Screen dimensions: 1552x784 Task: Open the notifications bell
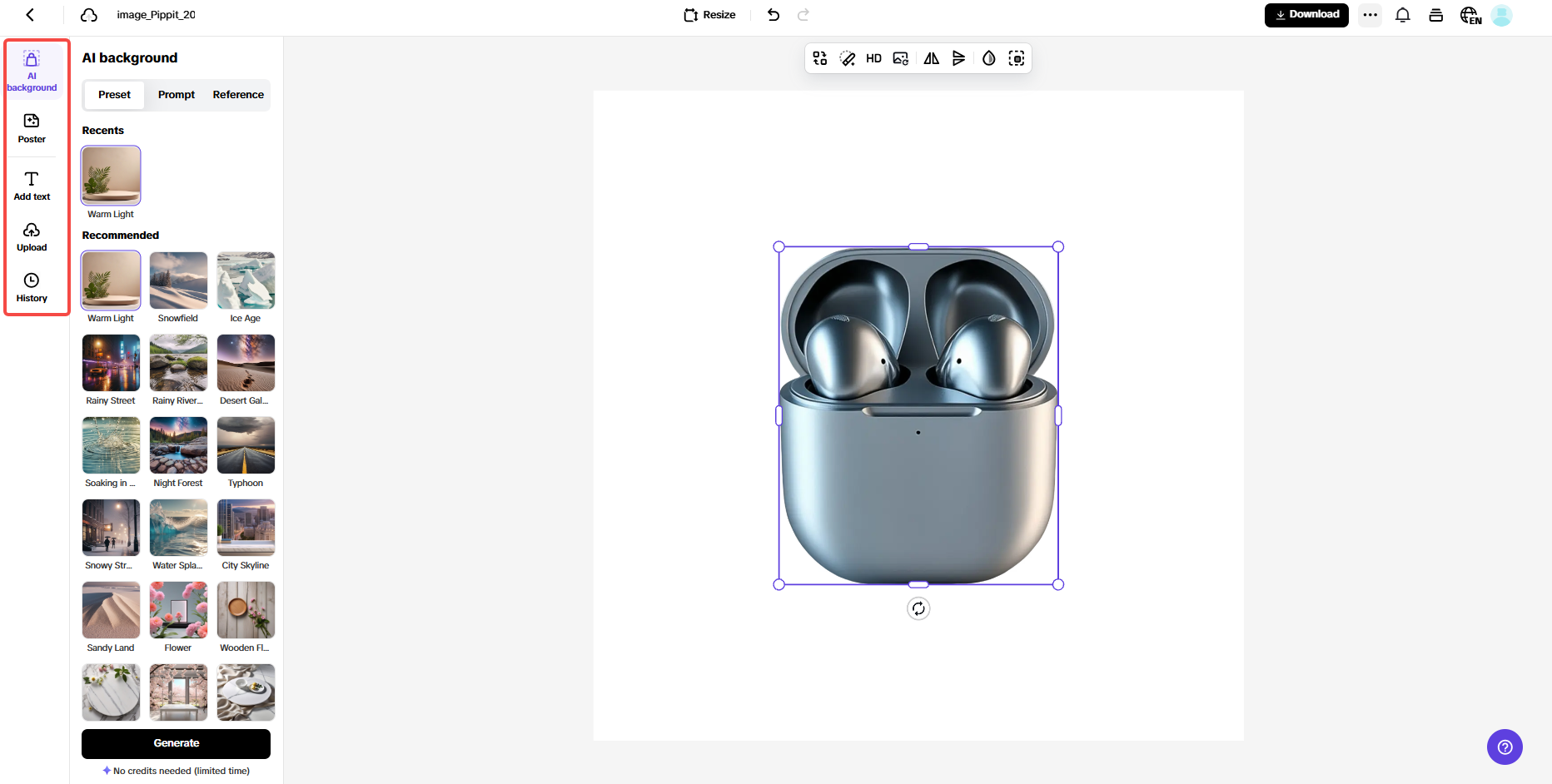(x=1403, y=15)
